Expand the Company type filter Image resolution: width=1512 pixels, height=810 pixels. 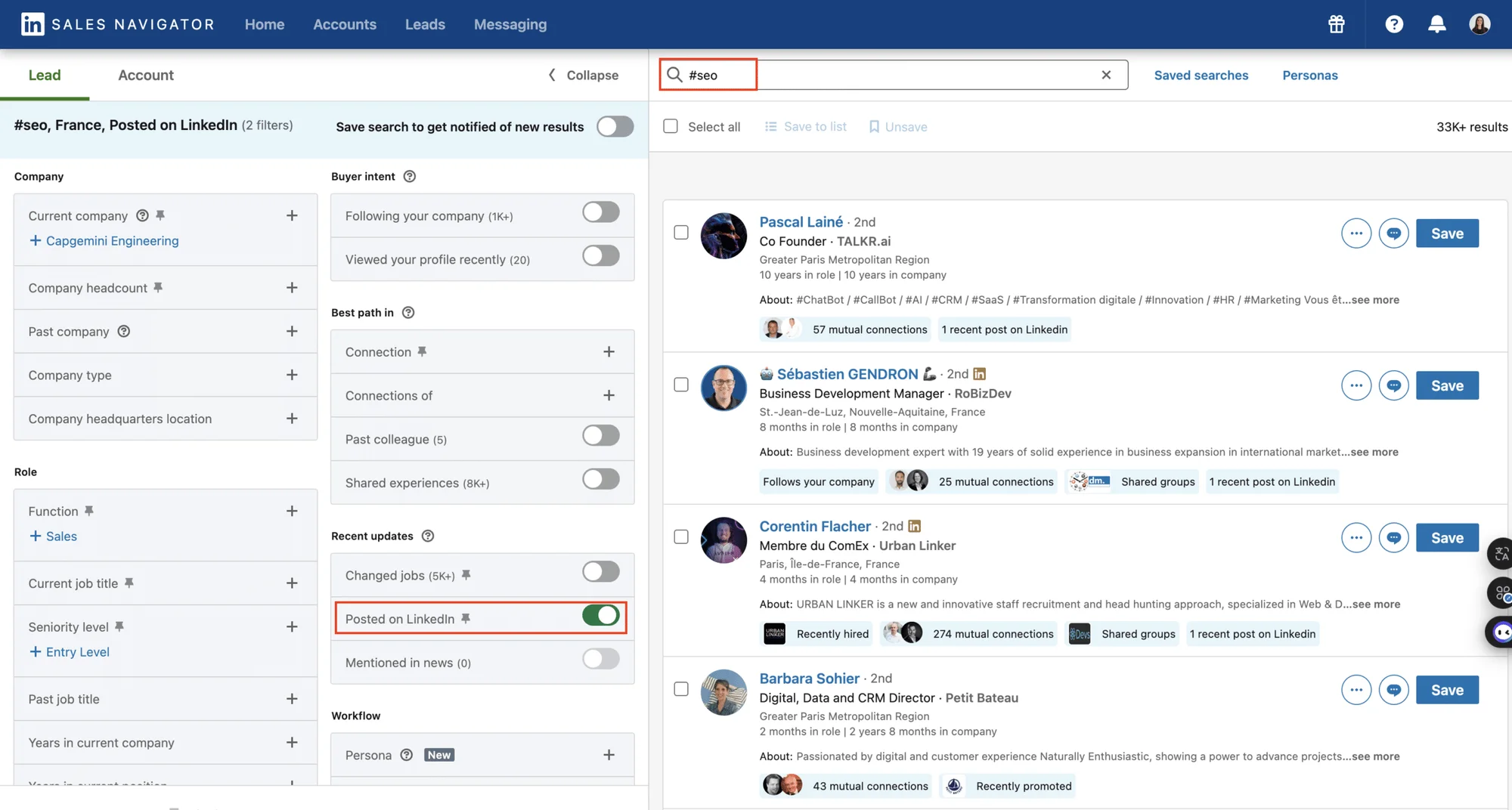pos(292,375)
